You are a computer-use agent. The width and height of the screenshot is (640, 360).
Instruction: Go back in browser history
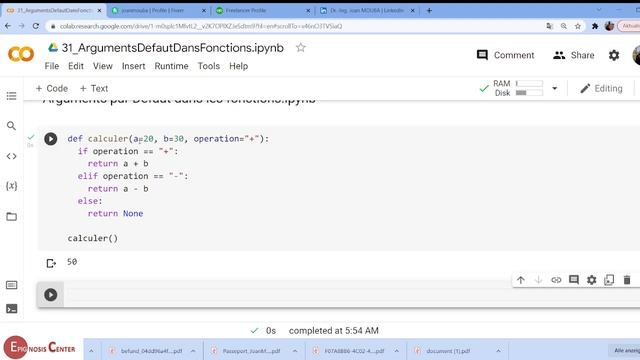(x=8, y=26)
